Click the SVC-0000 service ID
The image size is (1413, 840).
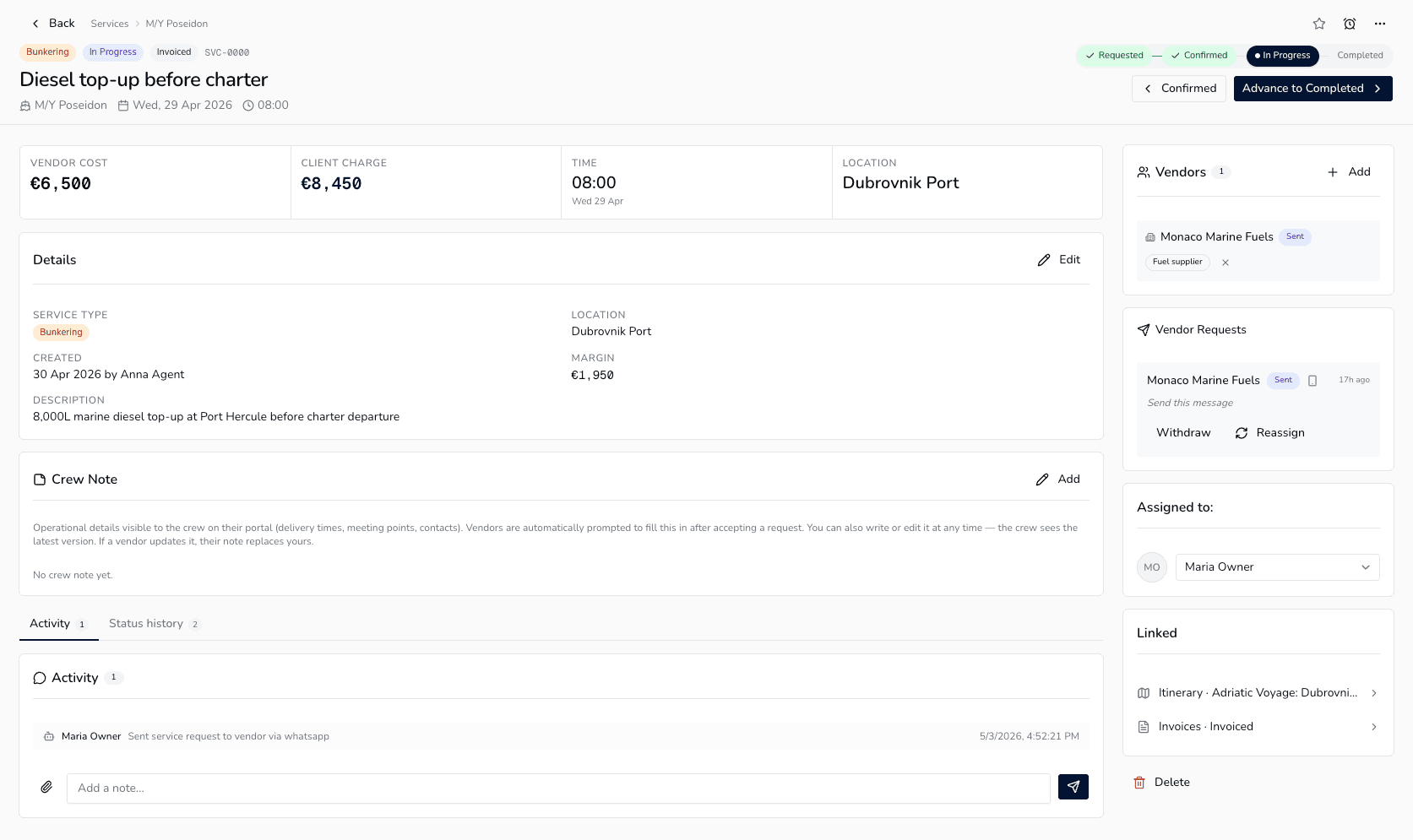227,52
